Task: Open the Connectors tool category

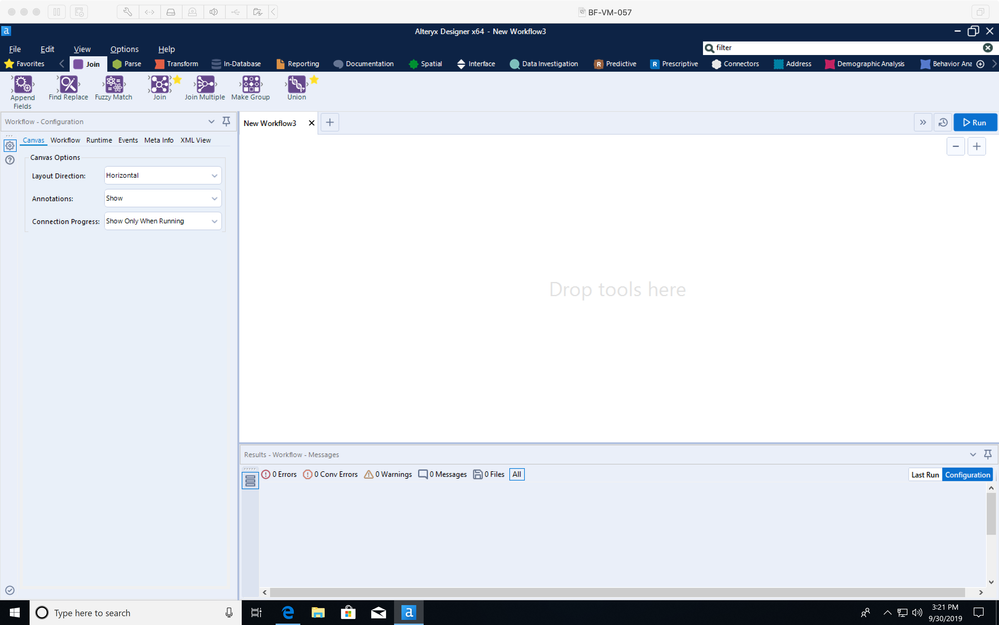Action: (736, 64)
